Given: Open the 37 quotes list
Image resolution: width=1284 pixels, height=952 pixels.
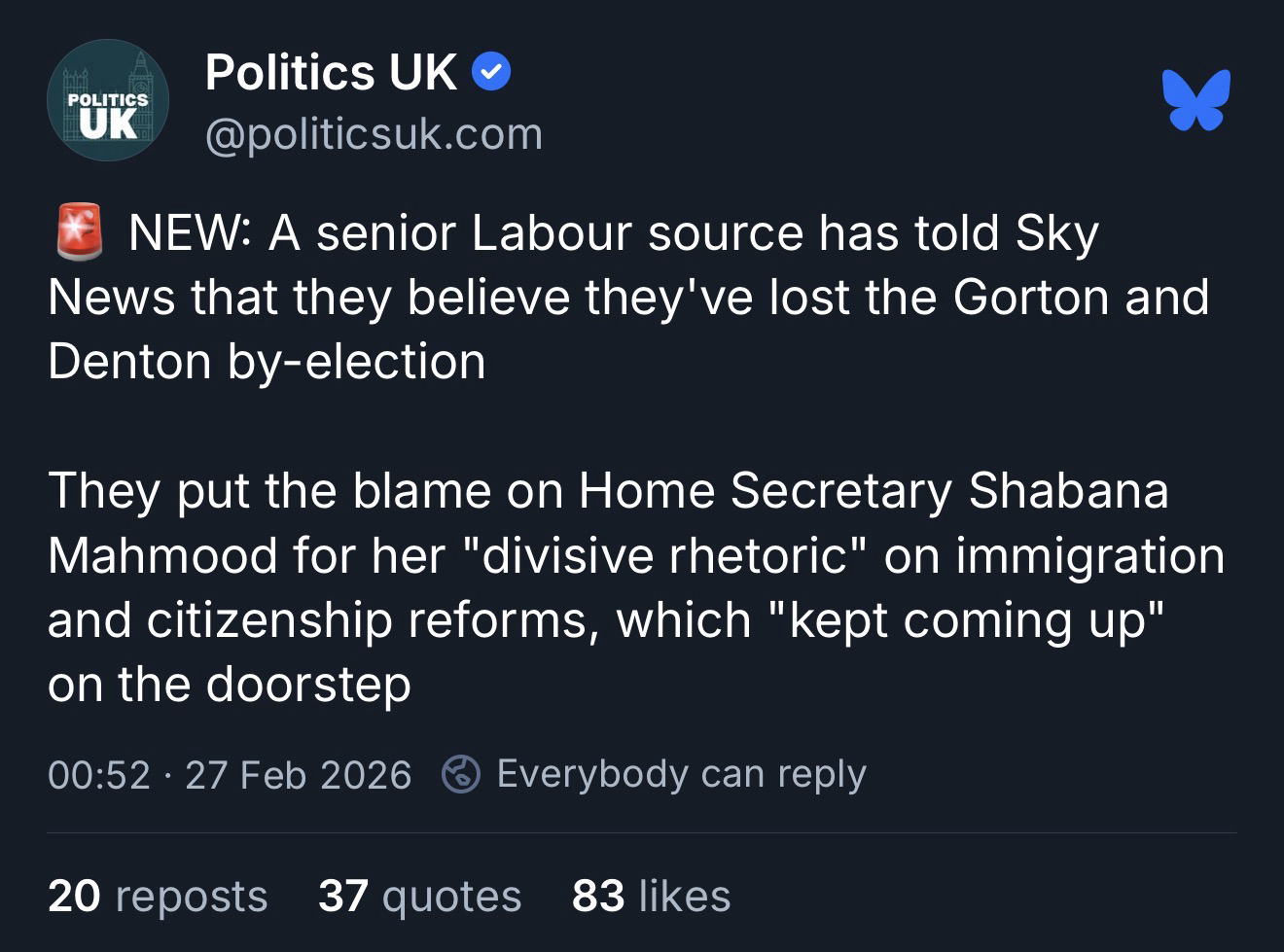Looking at the screenshot, I should tap(419, 896).
